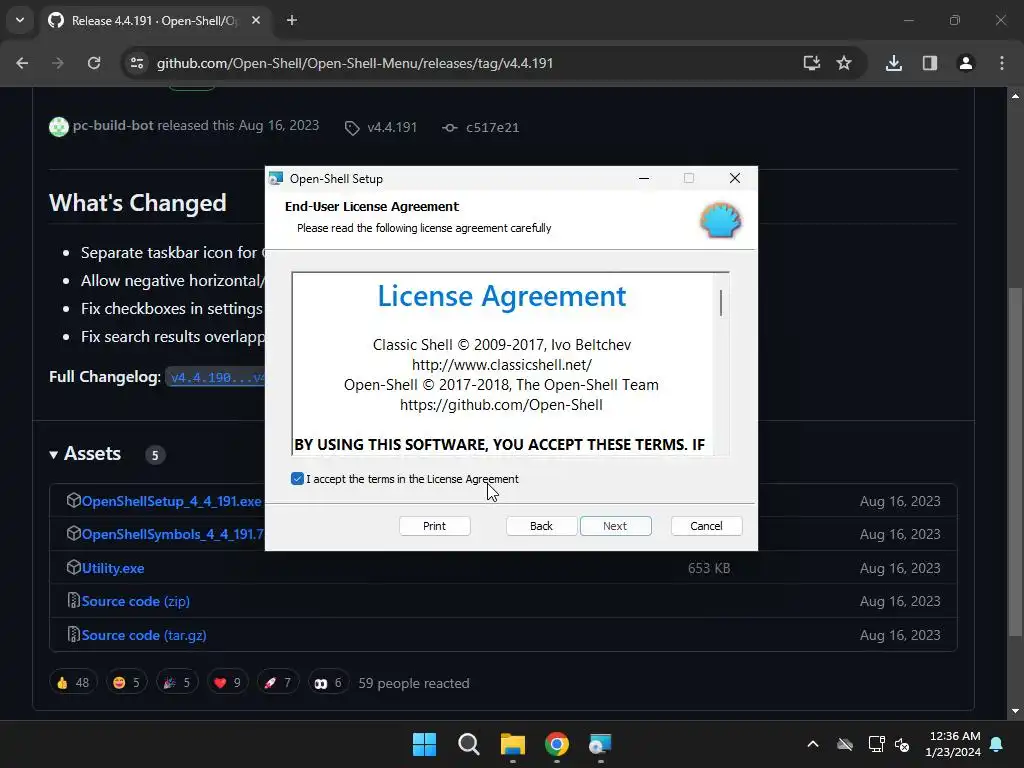Open Chrome profile avatar icon
Screen dimensions: 1024x768
pos(966,63)
